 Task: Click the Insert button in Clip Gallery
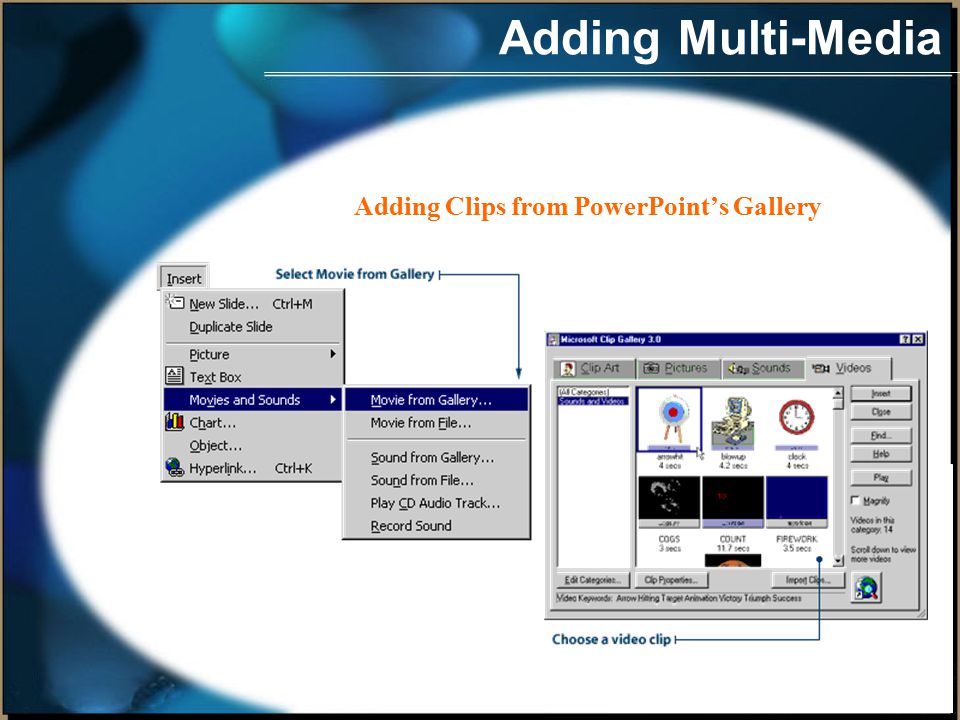[x=881, y=394]
